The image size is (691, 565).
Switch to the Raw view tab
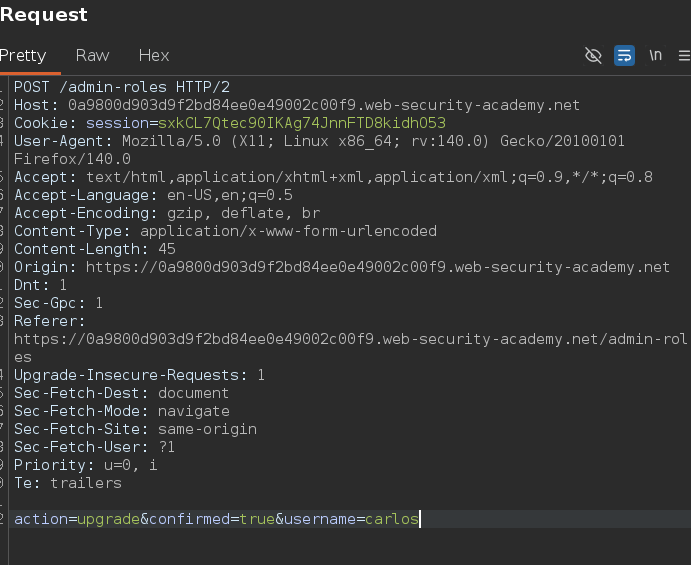click(x=93, y=56)
